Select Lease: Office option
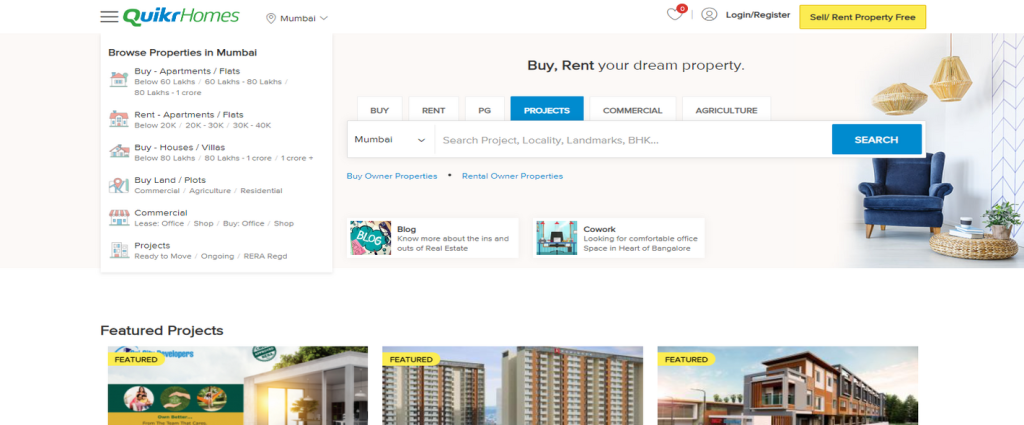 click(x=159, y=223)
